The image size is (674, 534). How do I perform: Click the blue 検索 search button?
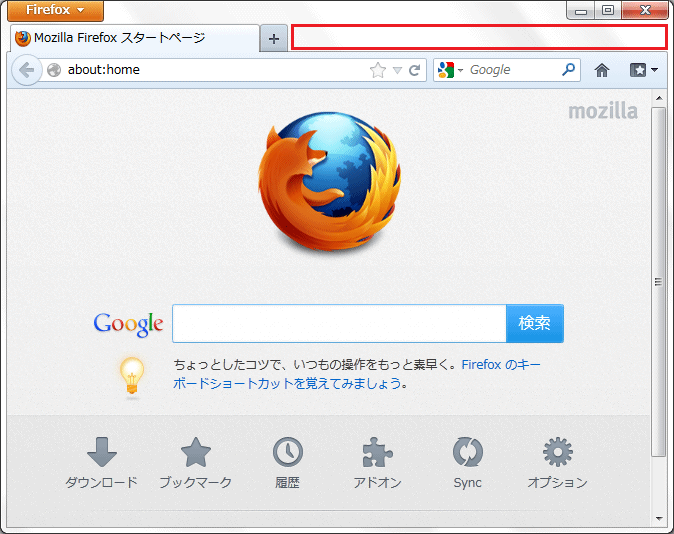click(x=535, y=324)
